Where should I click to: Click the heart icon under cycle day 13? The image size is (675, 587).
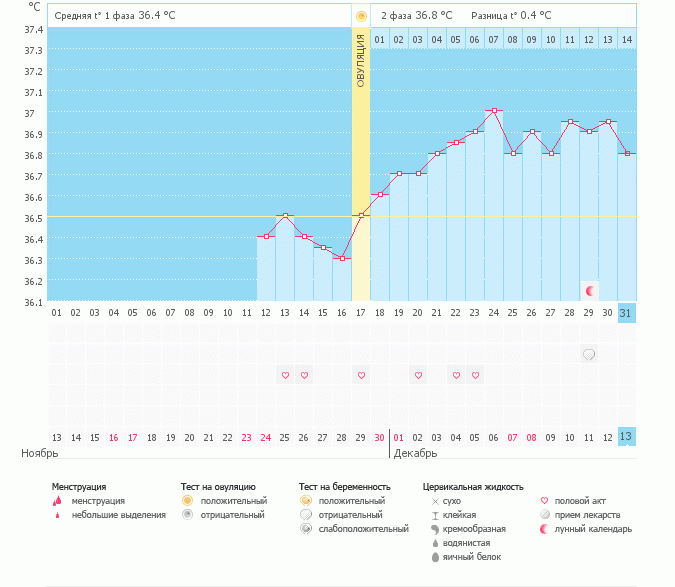click(285, 375)
